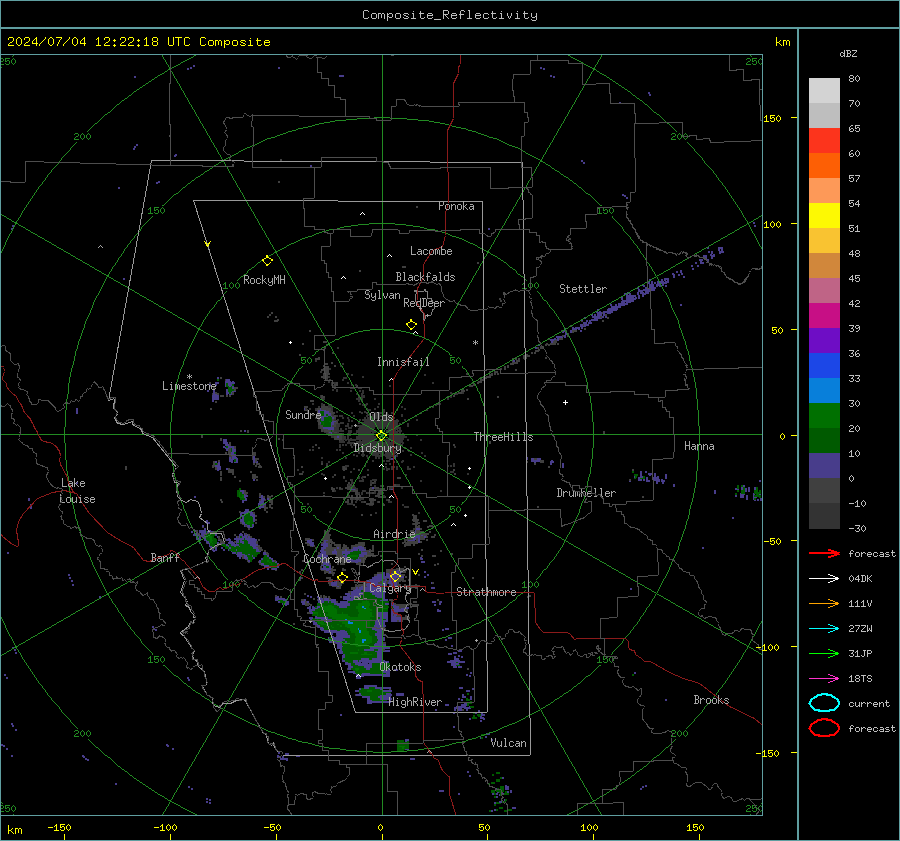Screen dimensions: 900x841
Task: Click yellow diamond marker beside RockyMH
Action: click(x=267, y=261)
